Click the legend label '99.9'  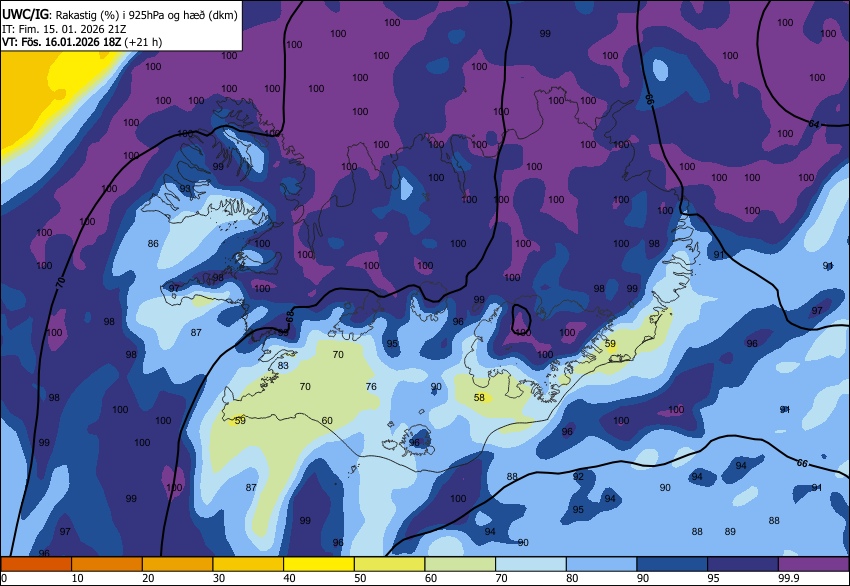(x=789, y=578)
